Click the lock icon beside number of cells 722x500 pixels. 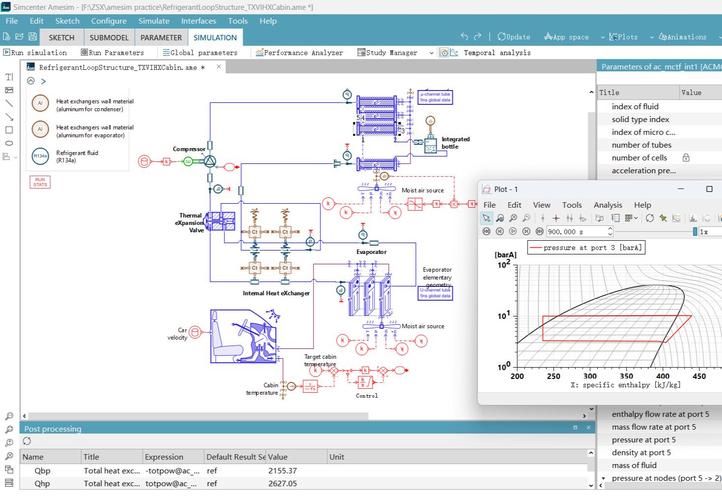[x=686, y=158]
